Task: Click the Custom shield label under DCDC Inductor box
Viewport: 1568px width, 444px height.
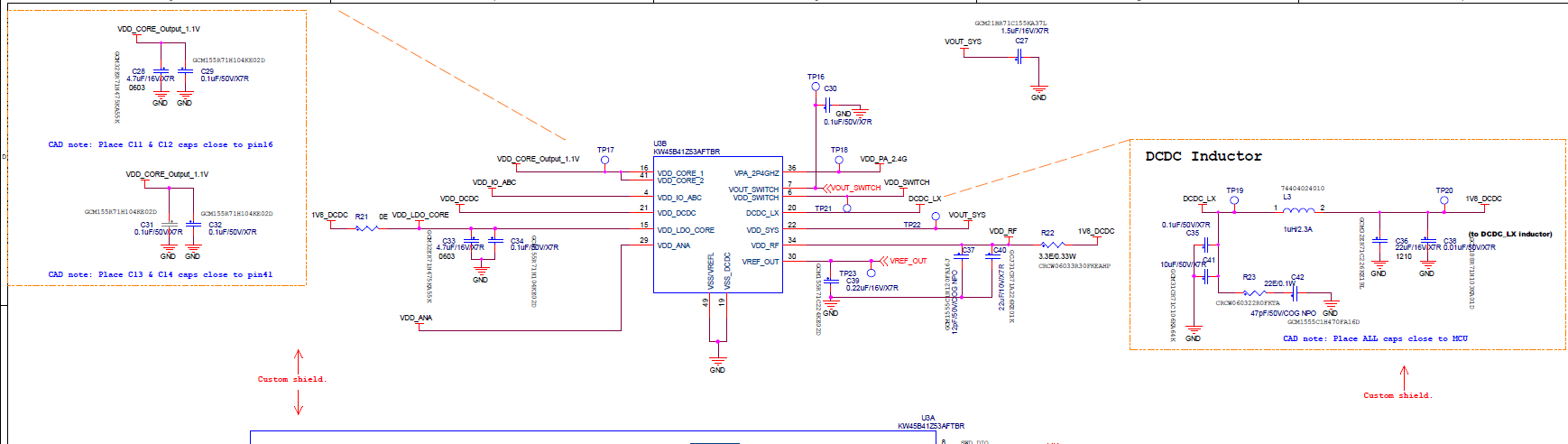Action: click(x=1397, y=395)
